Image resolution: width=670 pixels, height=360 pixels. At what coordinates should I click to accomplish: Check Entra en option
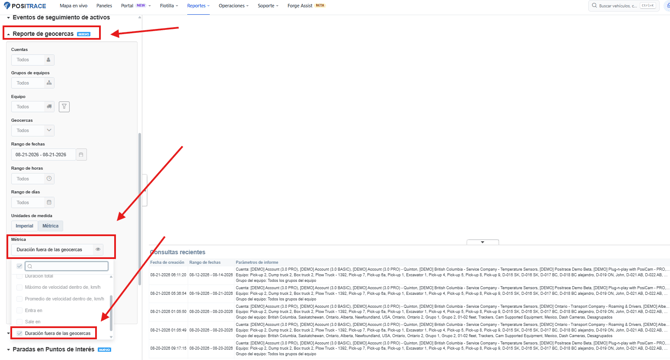click(x=19, y=310)
